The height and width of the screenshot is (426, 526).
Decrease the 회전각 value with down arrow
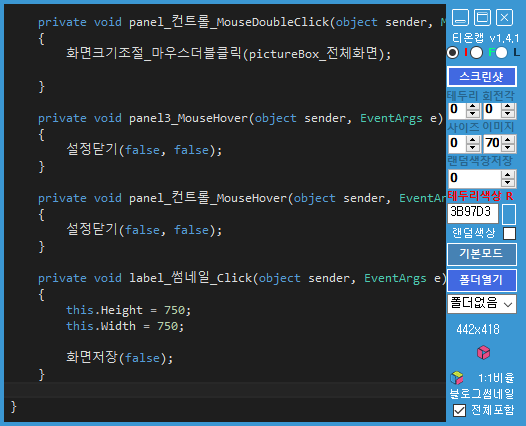pyautogui.click(x=508, y=114)
